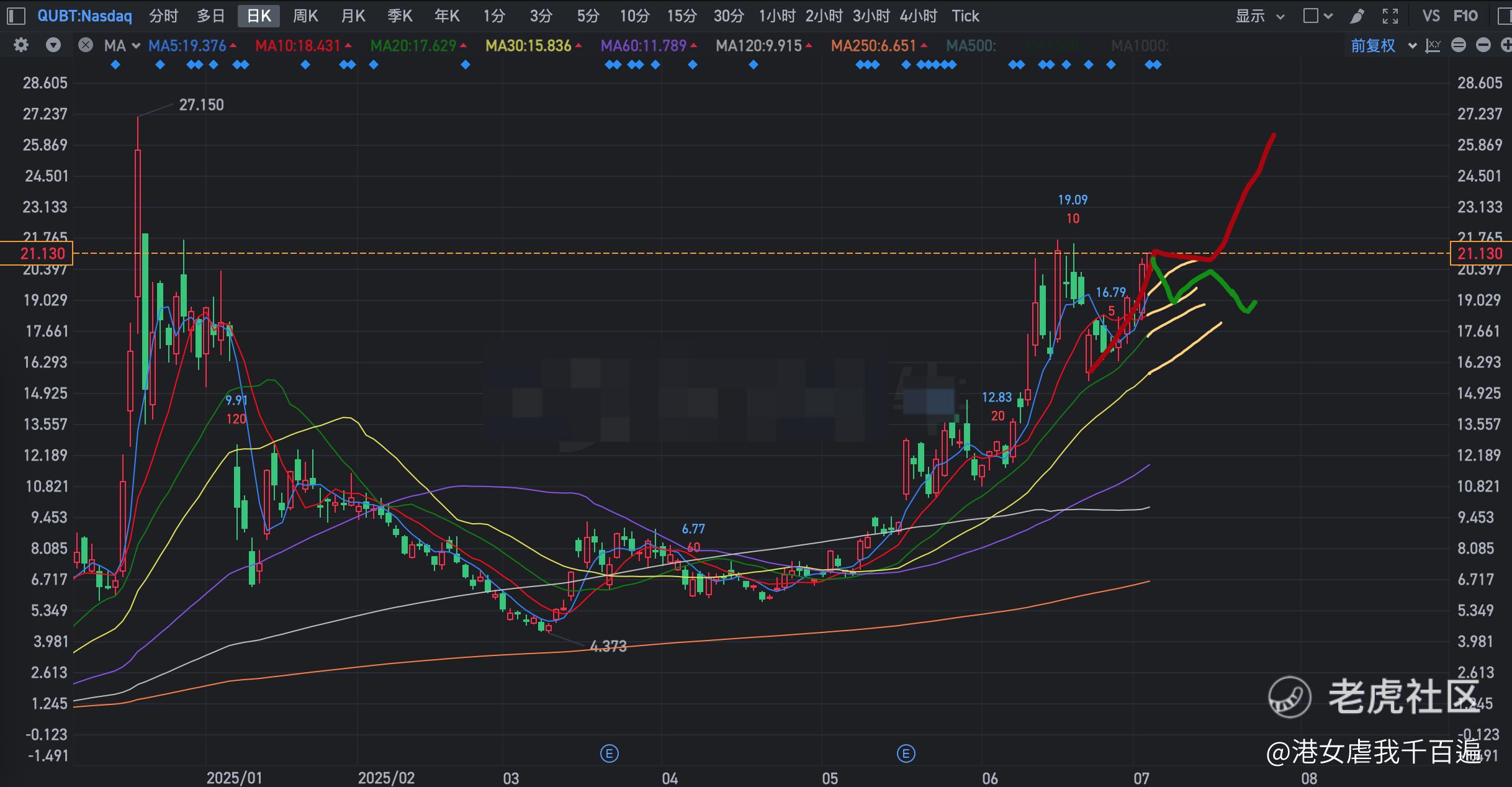Switch to the 3小时 chart period

tap(871, 16)
